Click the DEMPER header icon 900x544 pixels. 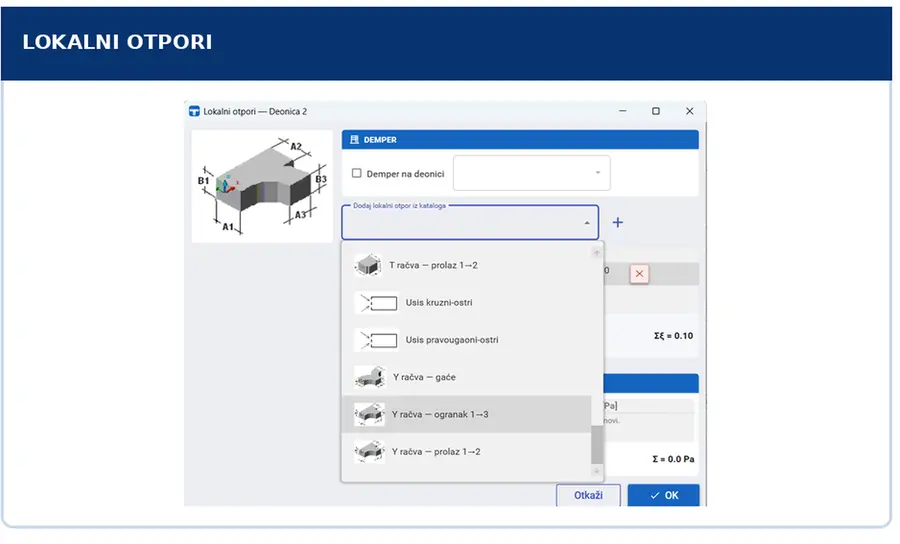(354, 139)
